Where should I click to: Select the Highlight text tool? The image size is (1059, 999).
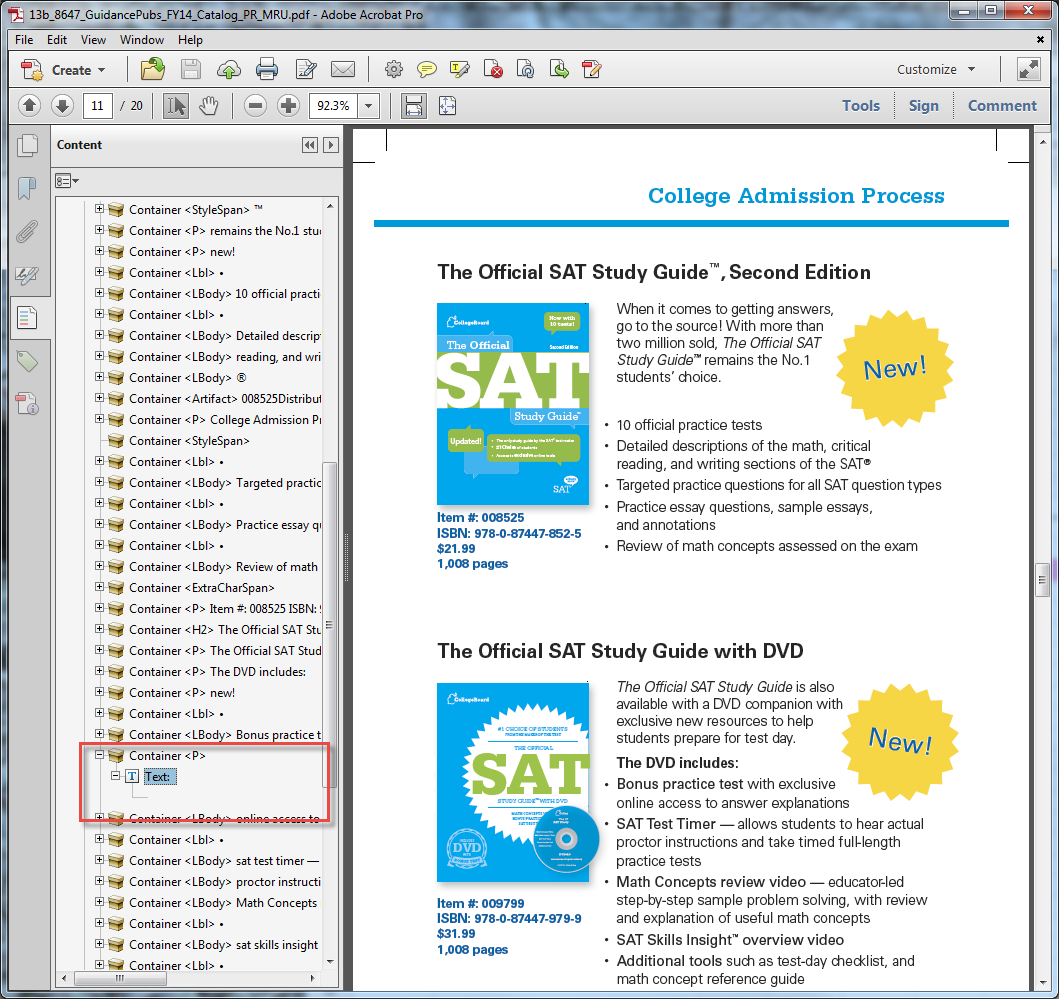(x=460, y=69)
